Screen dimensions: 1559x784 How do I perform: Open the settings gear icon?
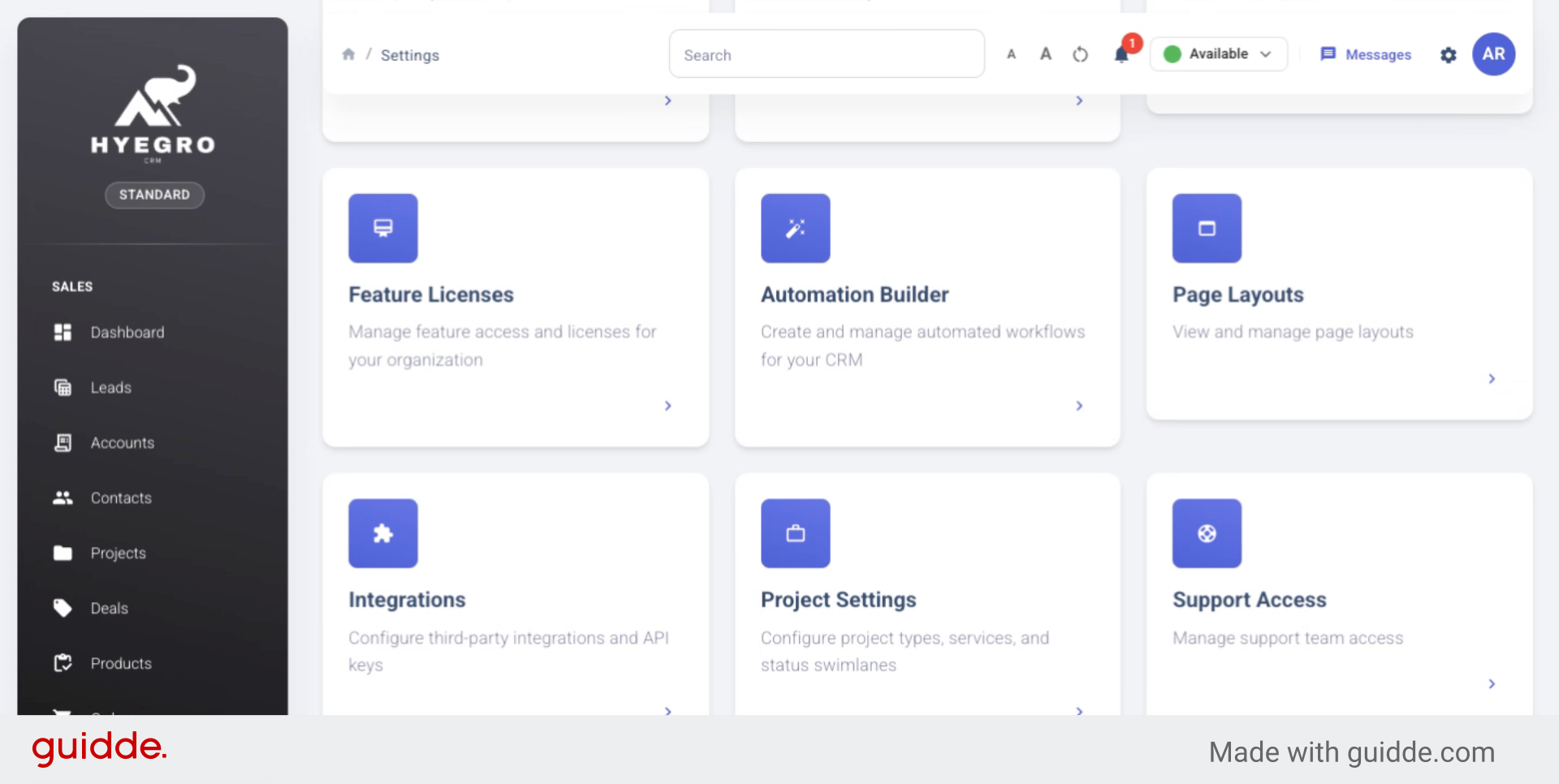(x=1448, y=55)
